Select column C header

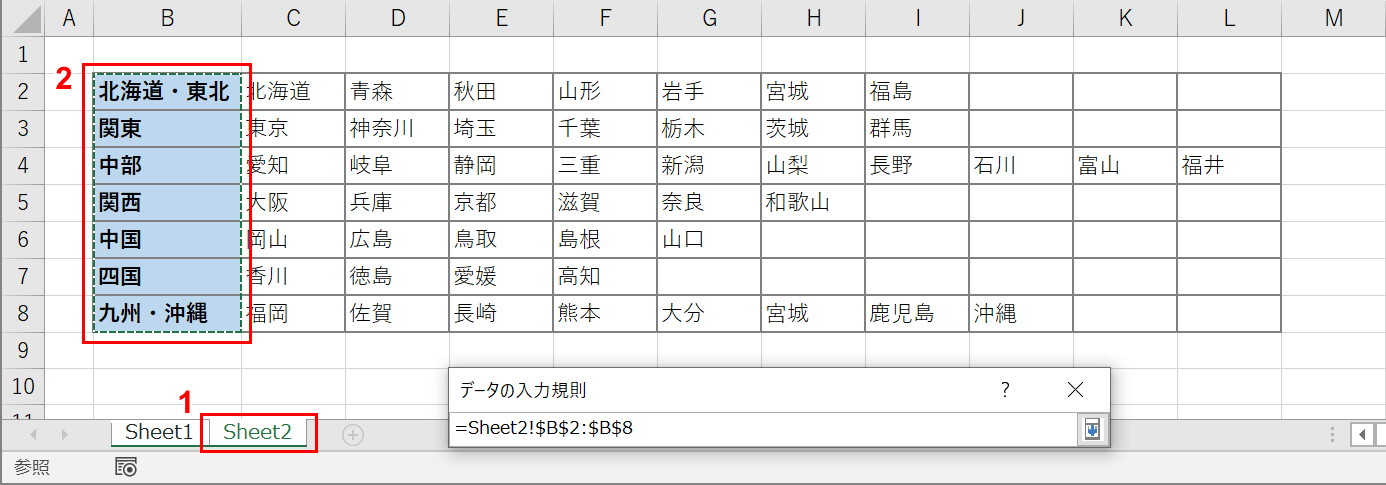click(x=293, y=17)
